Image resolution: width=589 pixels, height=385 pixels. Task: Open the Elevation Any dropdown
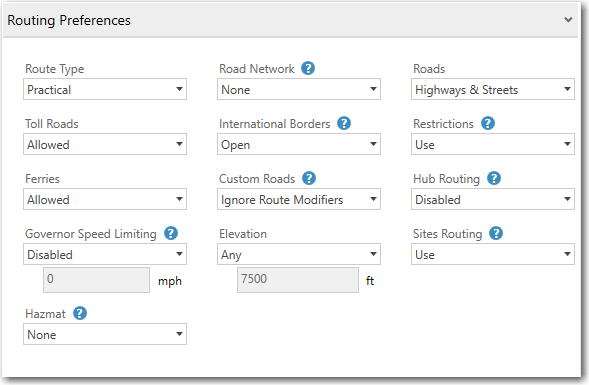(x=299, y=254)
